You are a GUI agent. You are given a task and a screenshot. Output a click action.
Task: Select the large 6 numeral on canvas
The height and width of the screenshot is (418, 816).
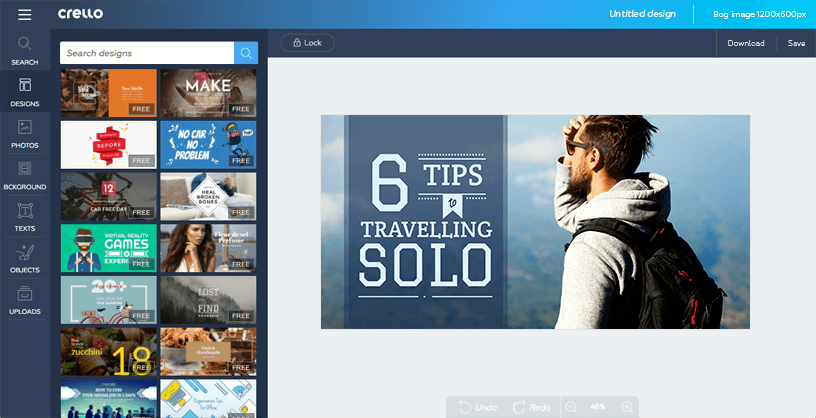(x=390, y=183)
